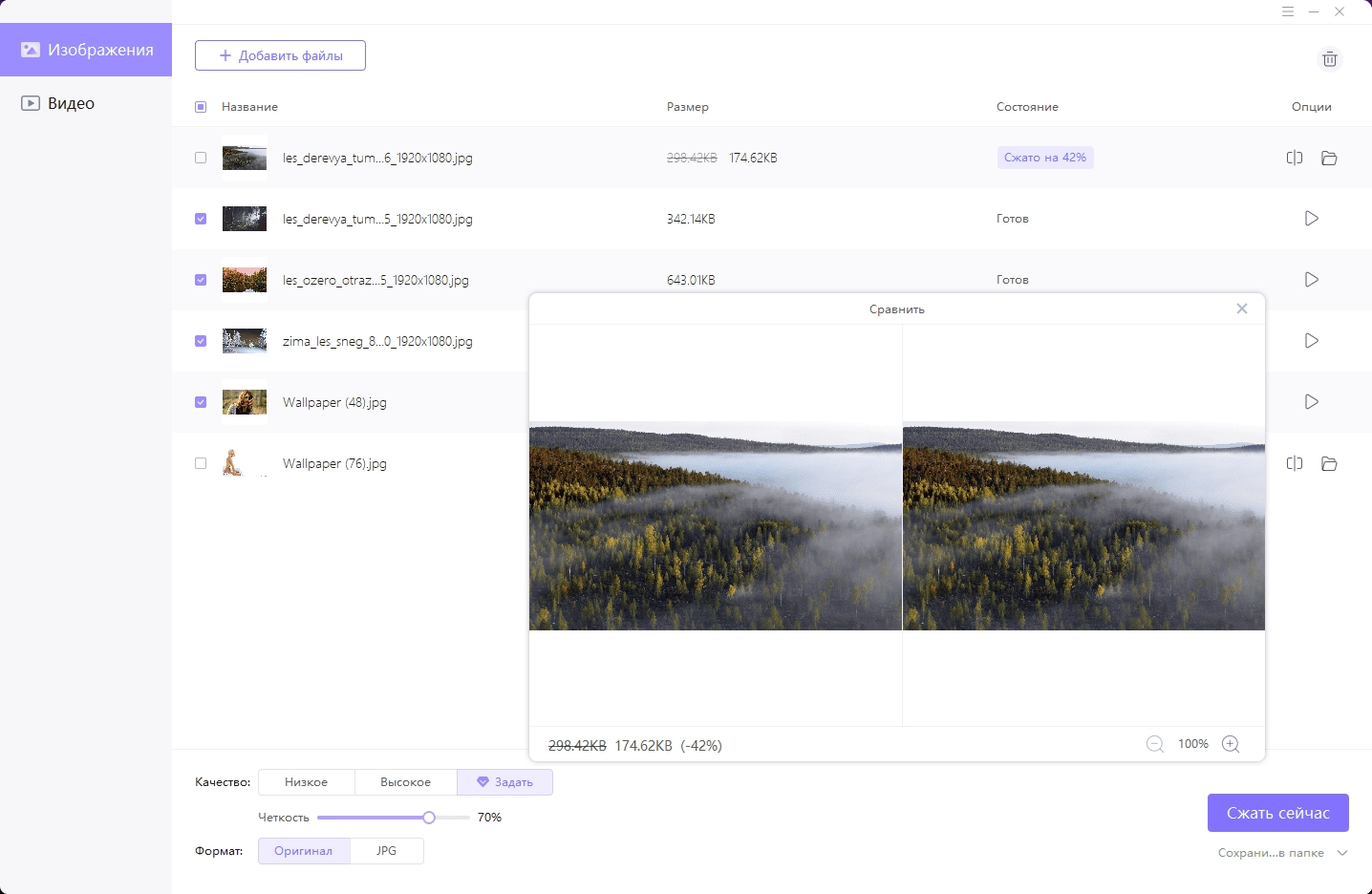Click thumbnail of Wallpaper (48).jpg
Viewport: 1372px width, 894px height.
(x=245, y=402)
